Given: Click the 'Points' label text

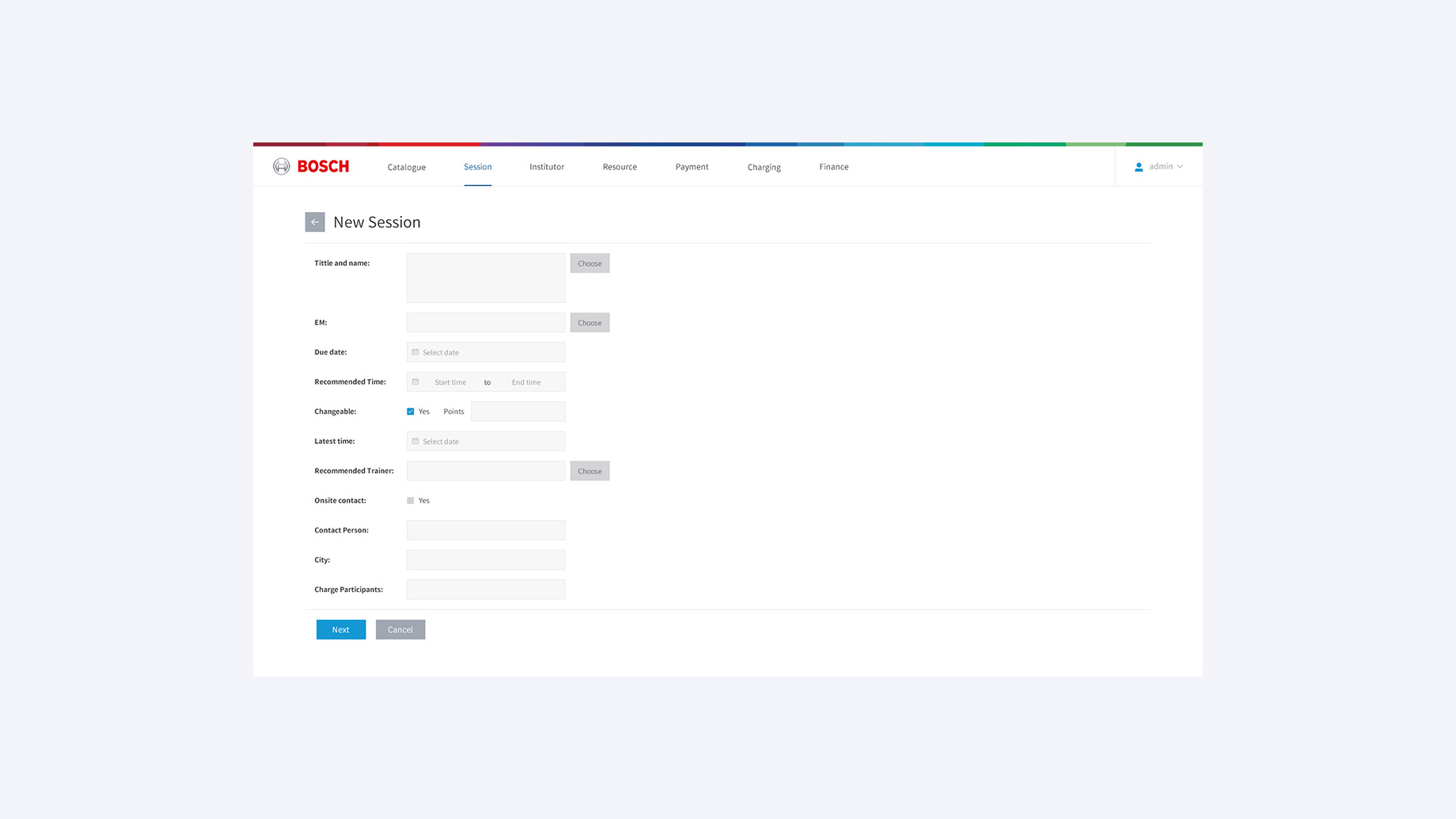Looking at the screenshot, I should click(454, 411).
